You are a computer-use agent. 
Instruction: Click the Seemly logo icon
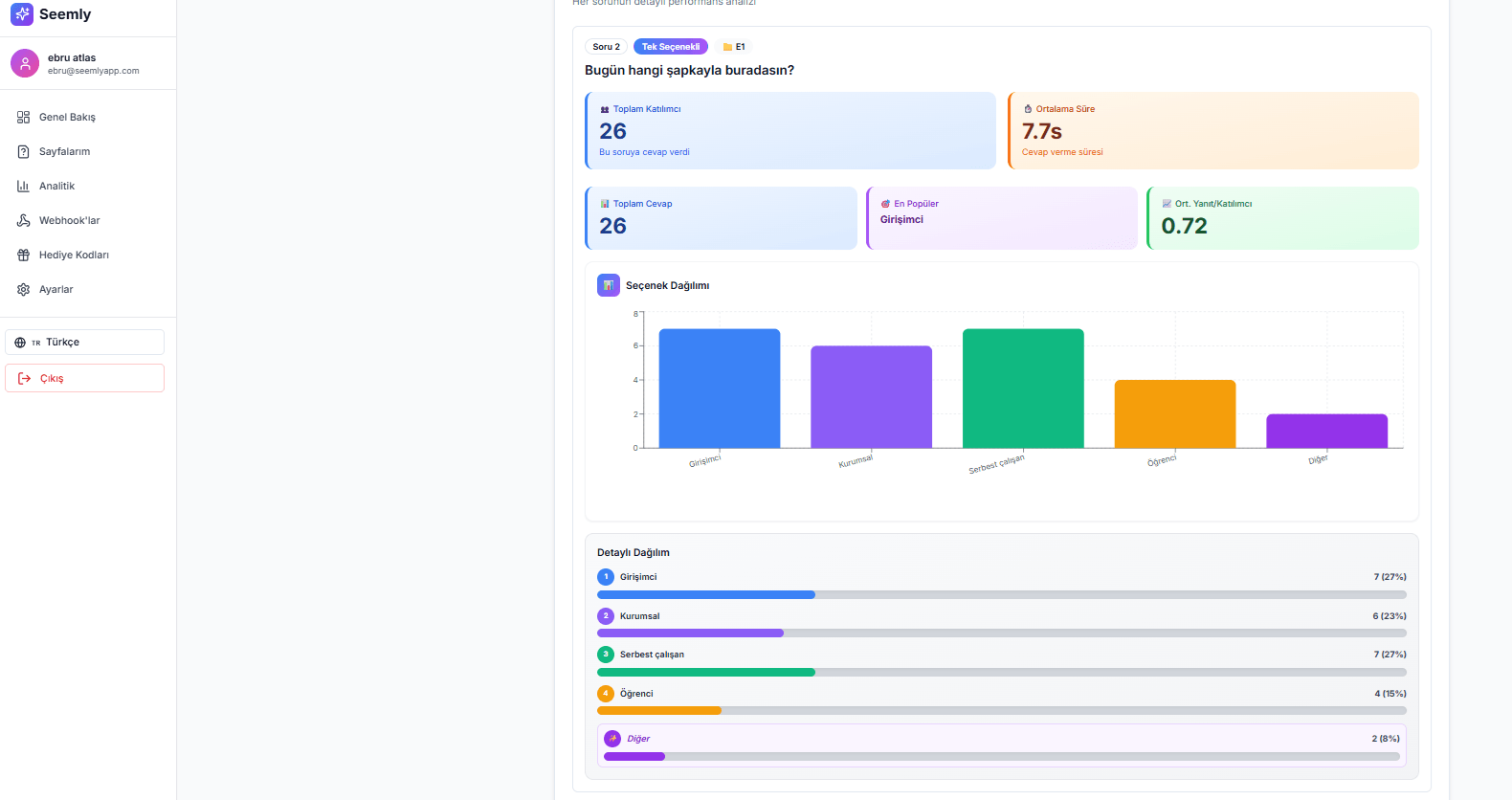(x=22, y=14)
